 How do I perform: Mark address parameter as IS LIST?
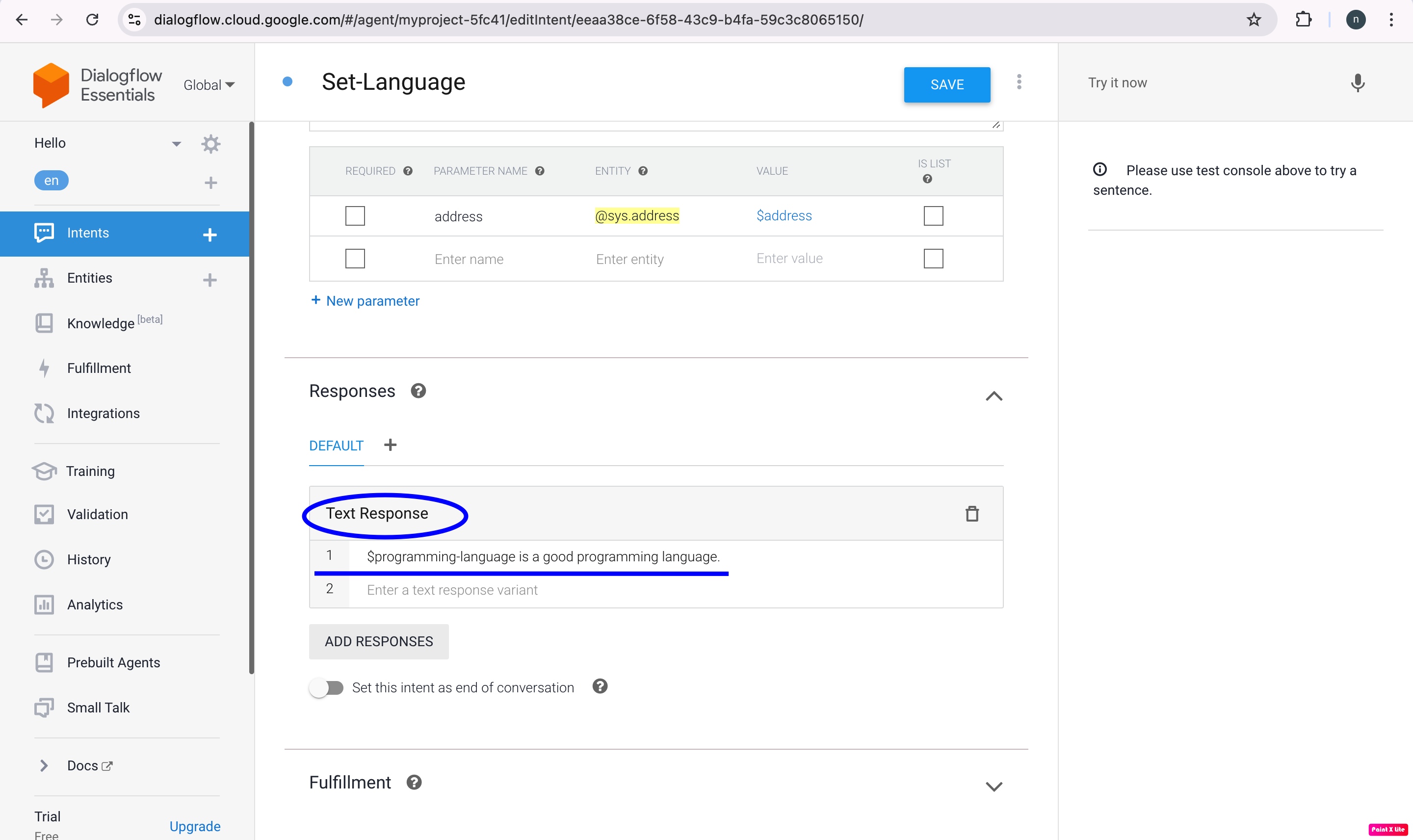pos(933,216)
